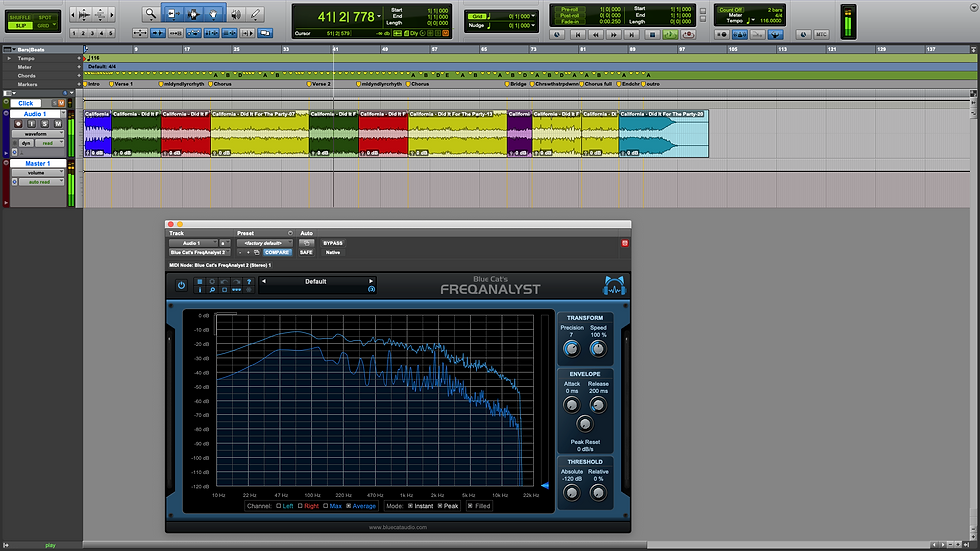
Task: Go to previous preset arrow left of Default
Action: [264, 281]
